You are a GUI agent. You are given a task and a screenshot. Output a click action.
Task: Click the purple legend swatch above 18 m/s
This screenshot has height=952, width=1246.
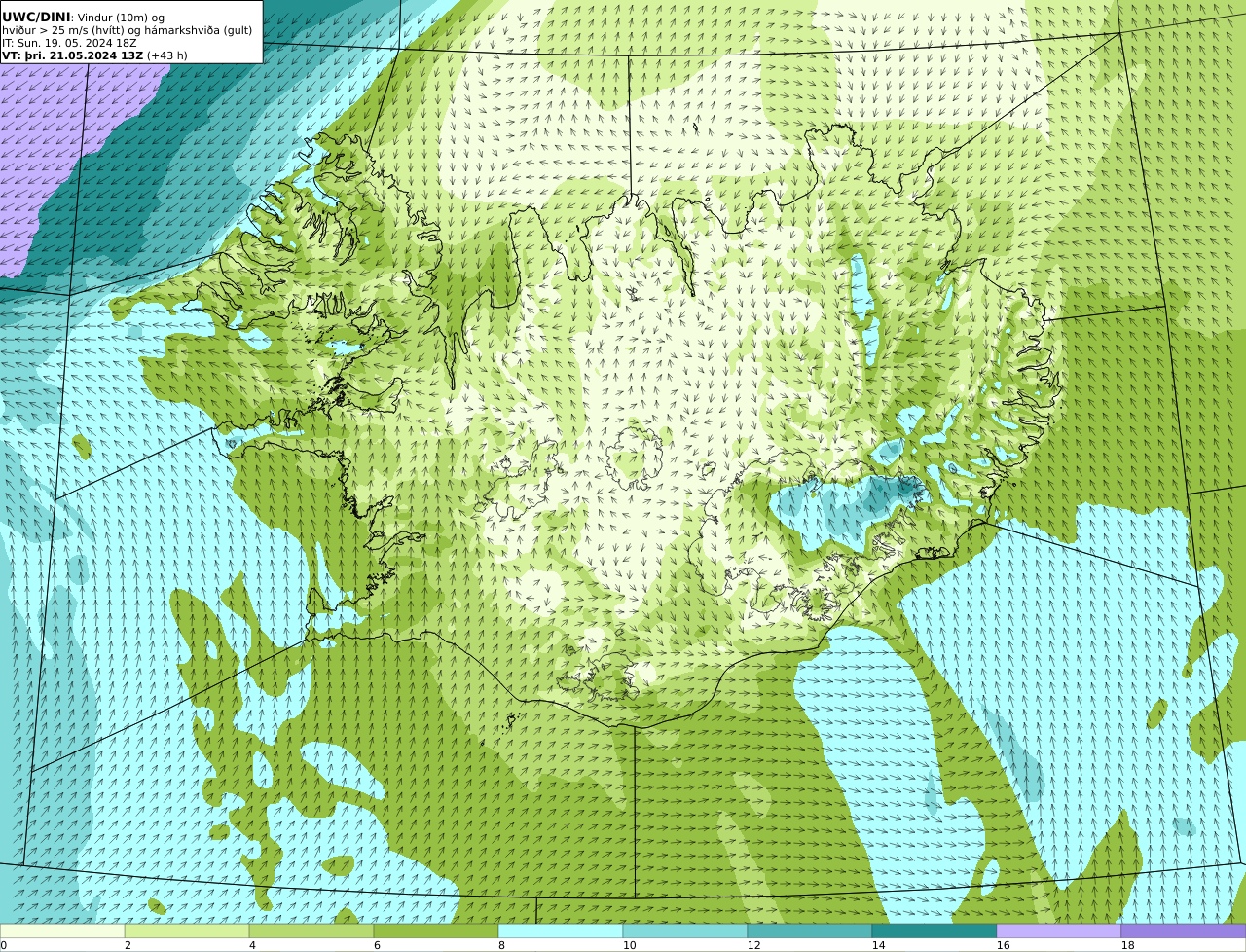pos(1184,932)
